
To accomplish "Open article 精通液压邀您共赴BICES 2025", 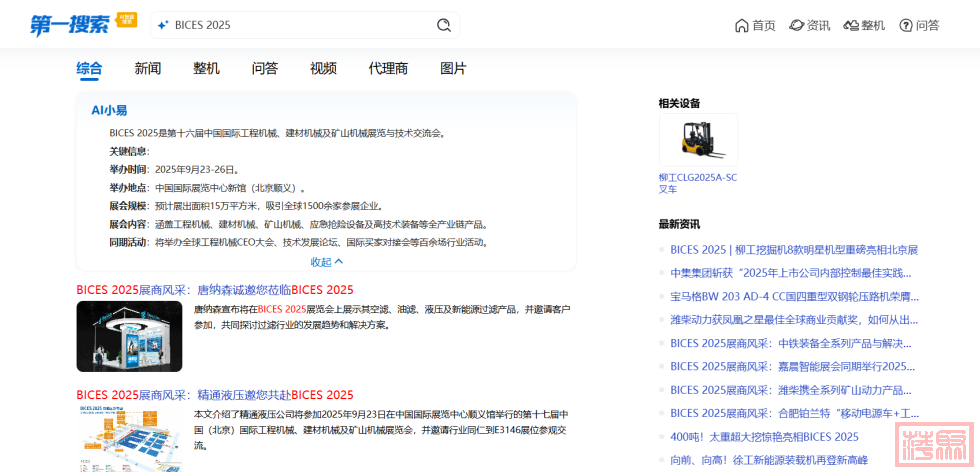I will (x=215, y=395).
